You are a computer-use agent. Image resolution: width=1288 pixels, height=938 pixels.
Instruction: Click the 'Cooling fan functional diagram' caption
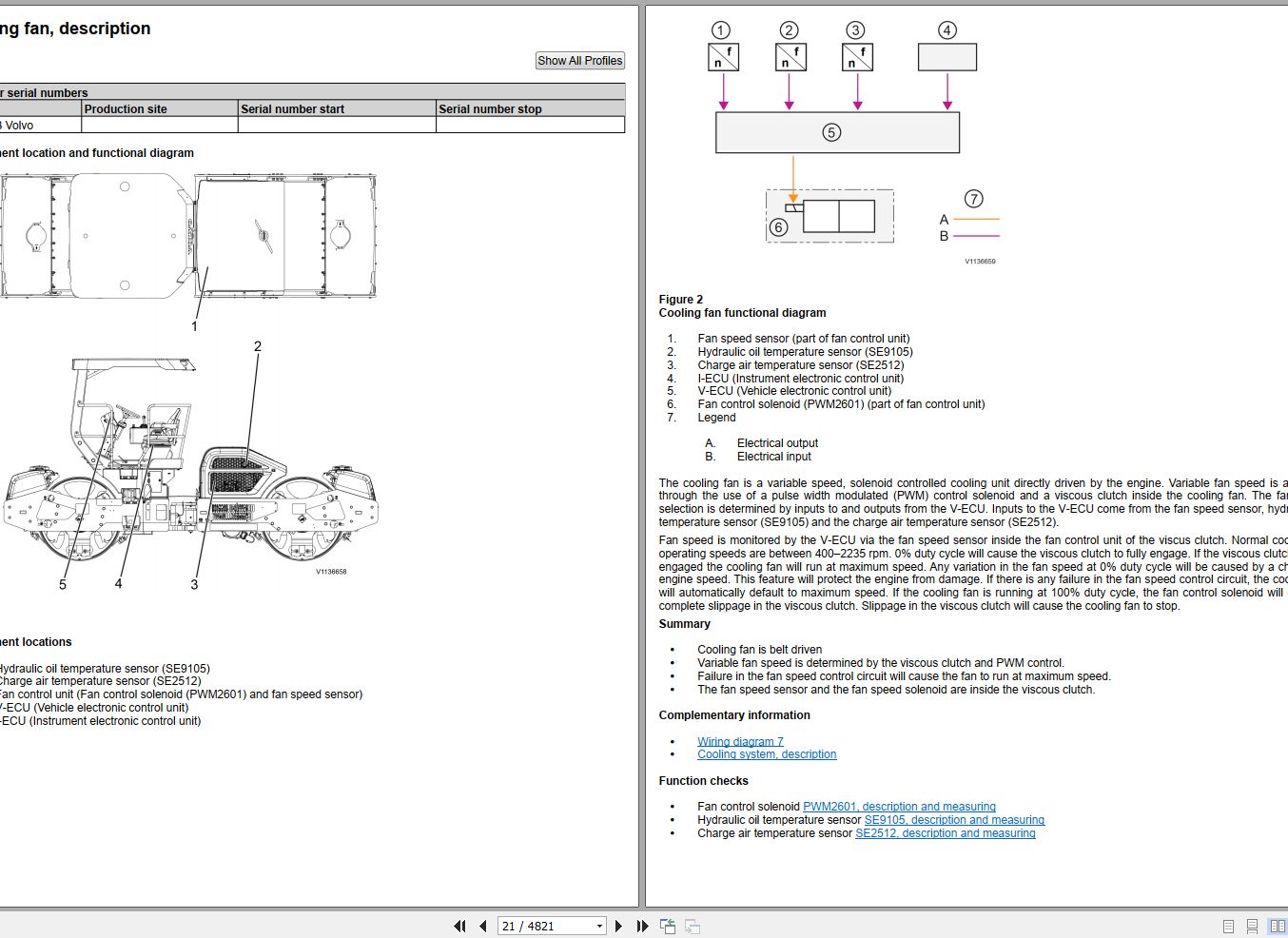(x=743, y=313)
